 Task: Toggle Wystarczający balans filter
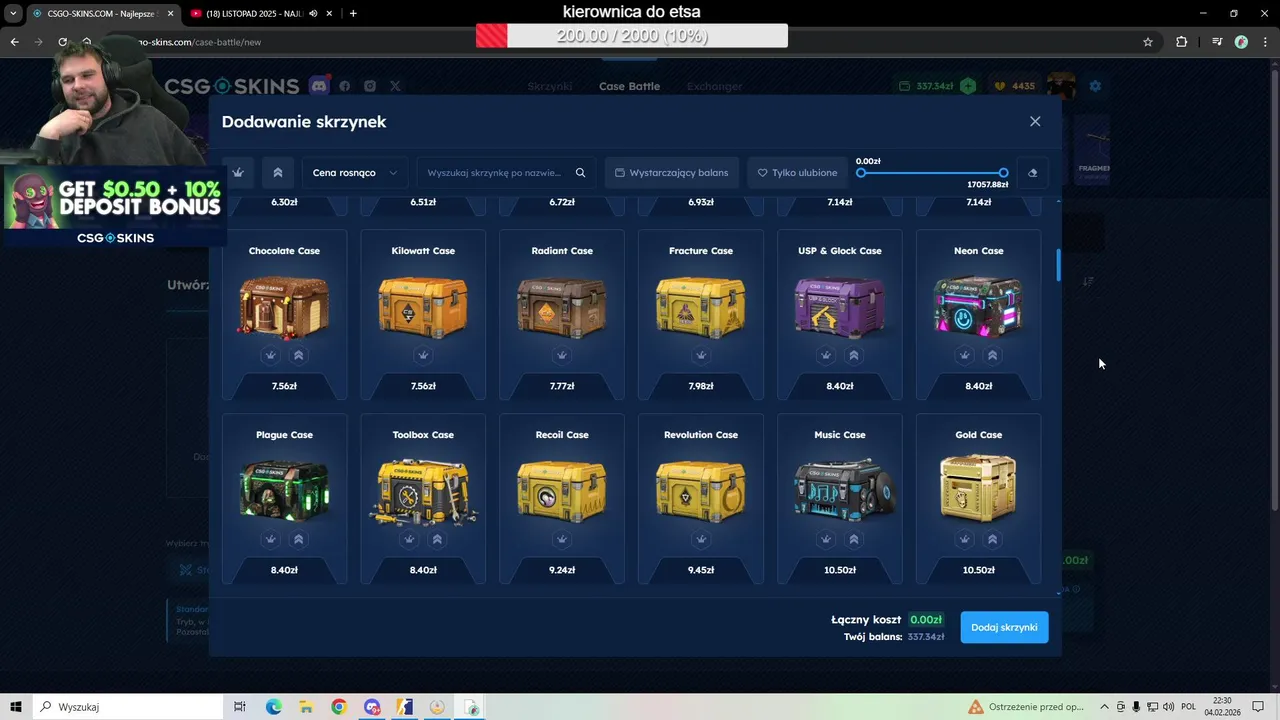(671, 172)
